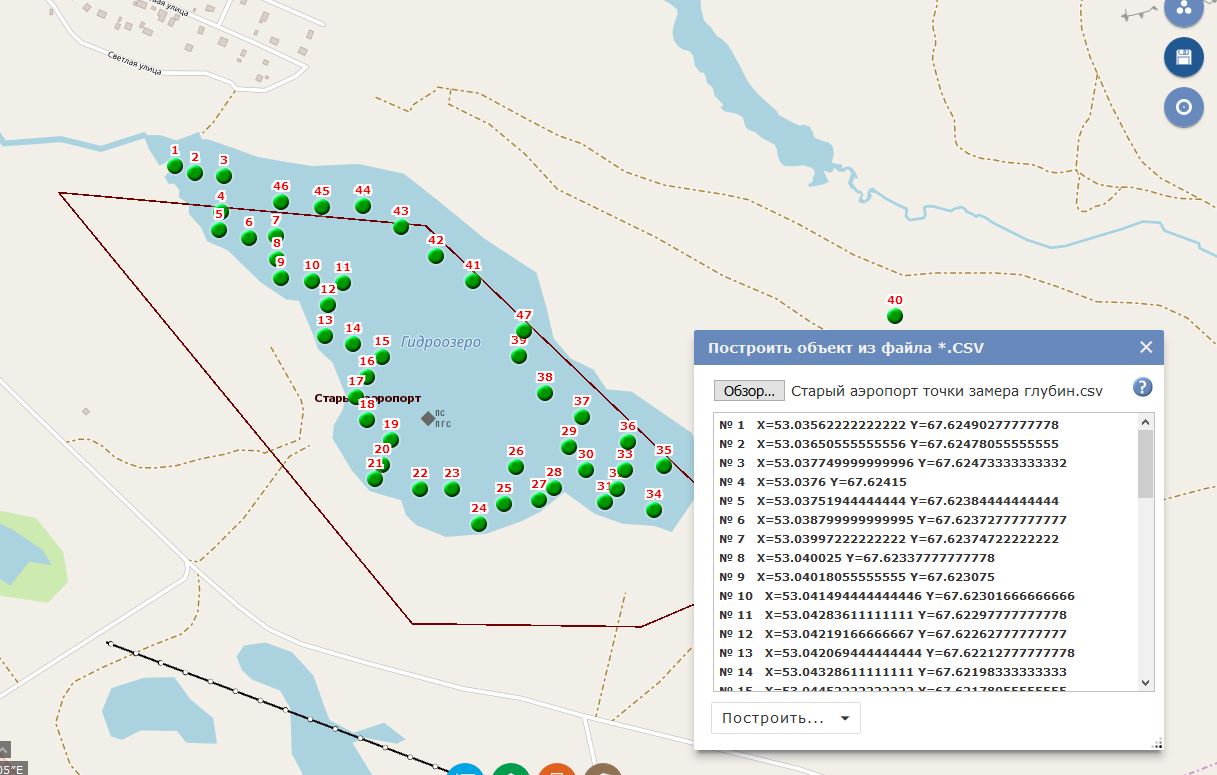Select map point marker 25
The image size is (1217, 775).
tap(504, 504)
